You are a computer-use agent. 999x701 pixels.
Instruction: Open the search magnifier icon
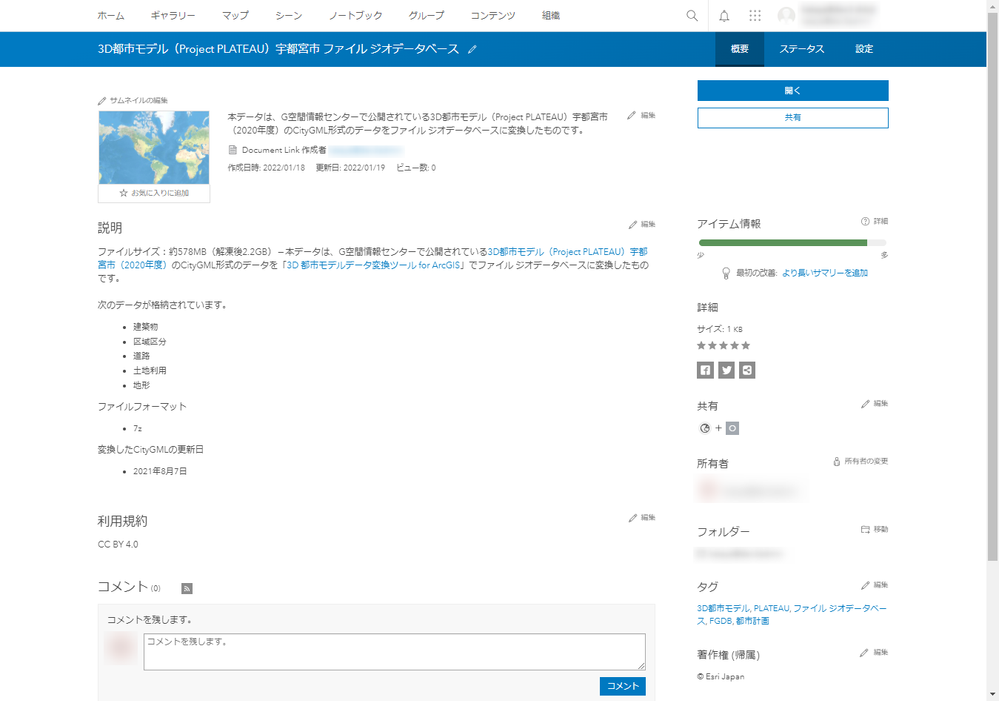[691, 16]
